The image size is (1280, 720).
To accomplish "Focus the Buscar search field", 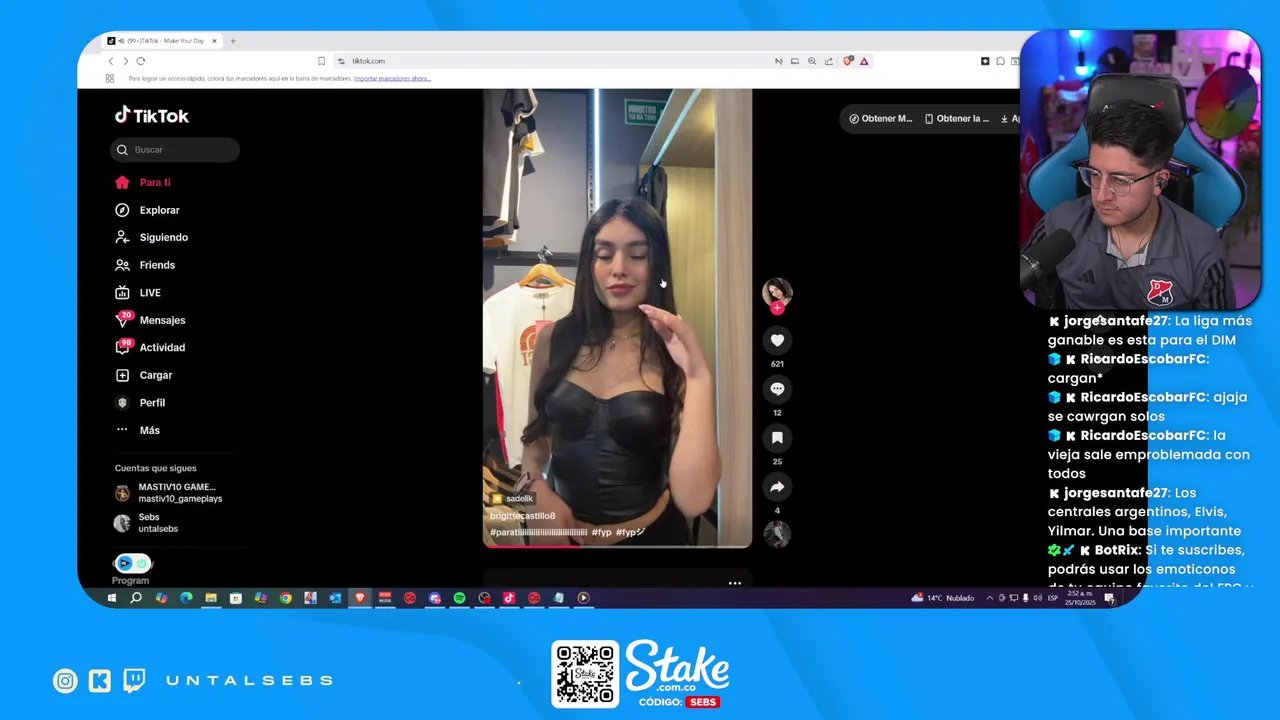I will tap(175, 150).
